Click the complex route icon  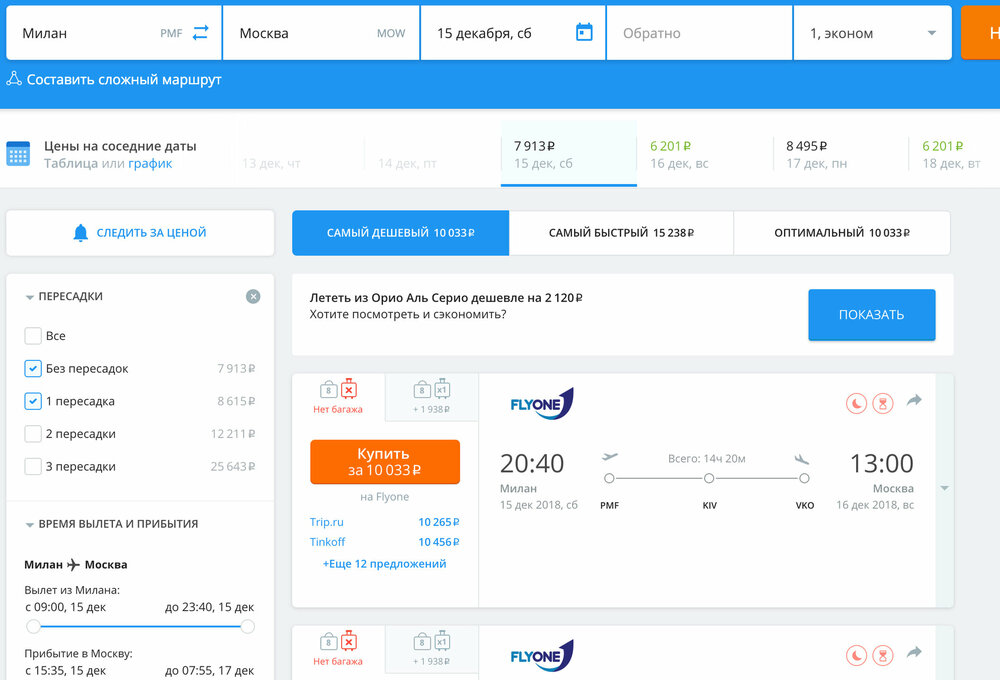[13, 78]
